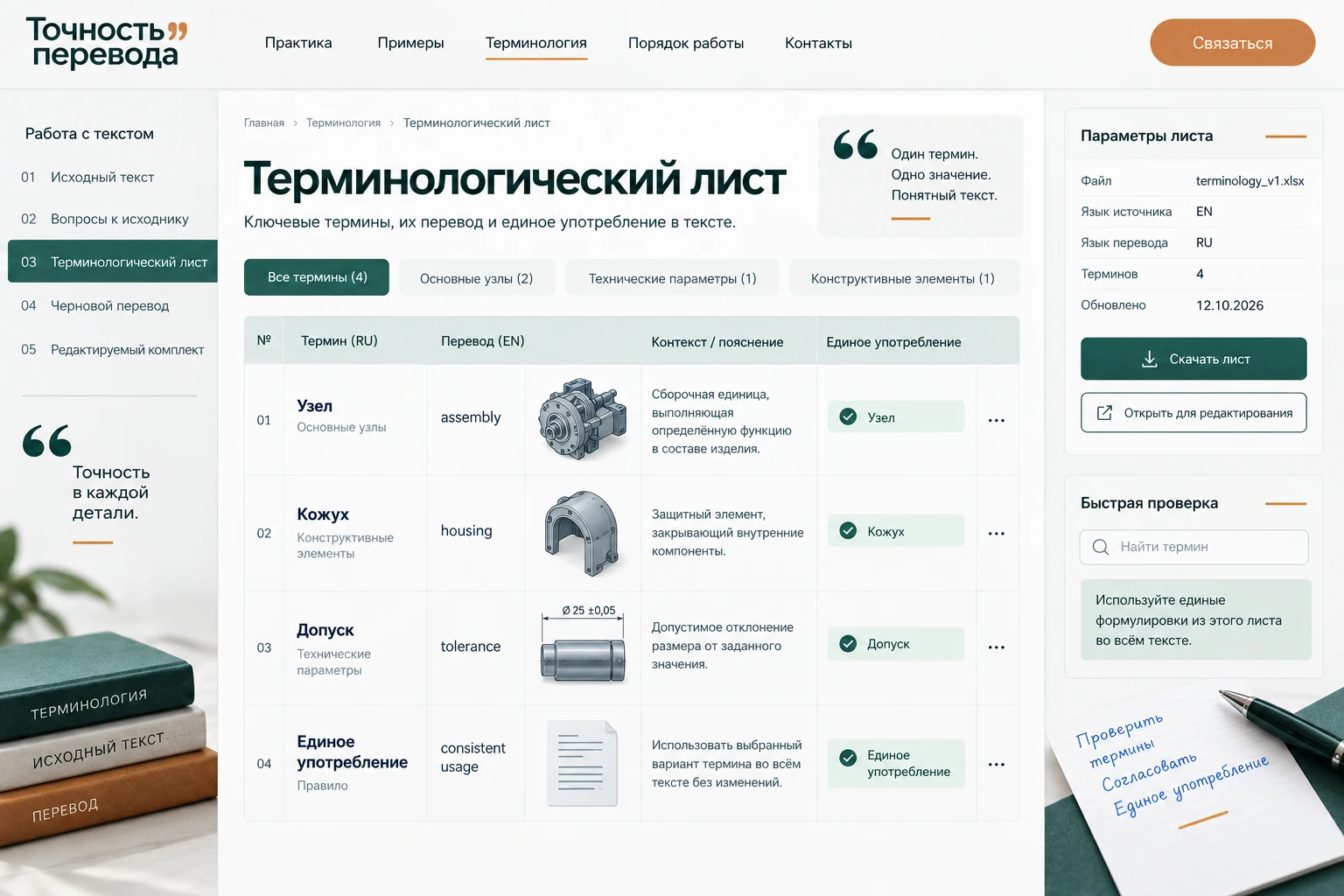Filter by Основные узлы (2)

pyautogui.click(x=477, y=278)
